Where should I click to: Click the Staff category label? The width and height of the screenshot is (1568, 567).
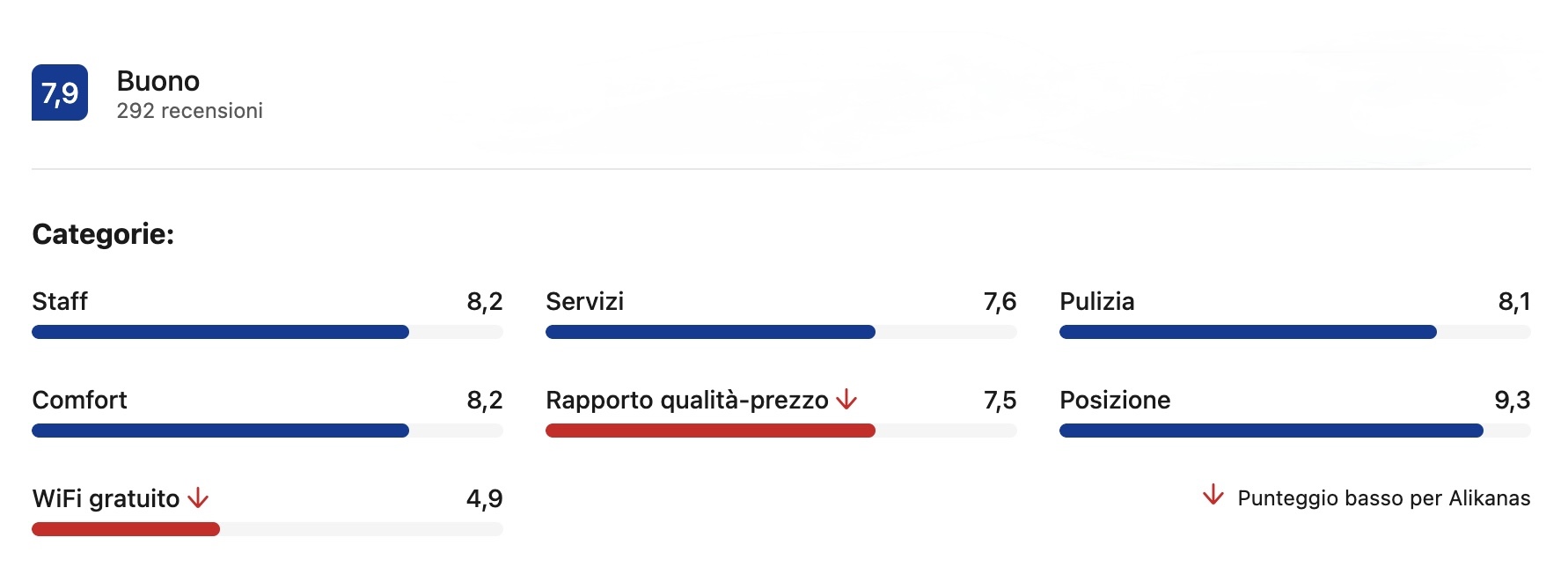coord(60,301)
